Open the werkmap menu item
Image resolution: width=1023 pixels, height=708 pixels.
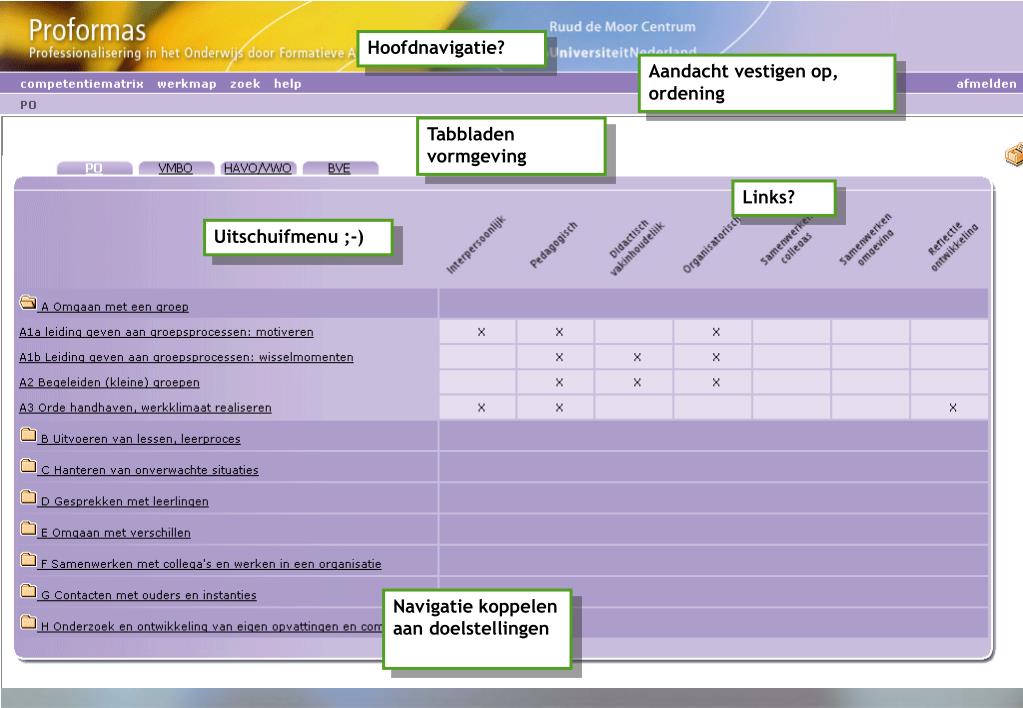click(187, 84)
